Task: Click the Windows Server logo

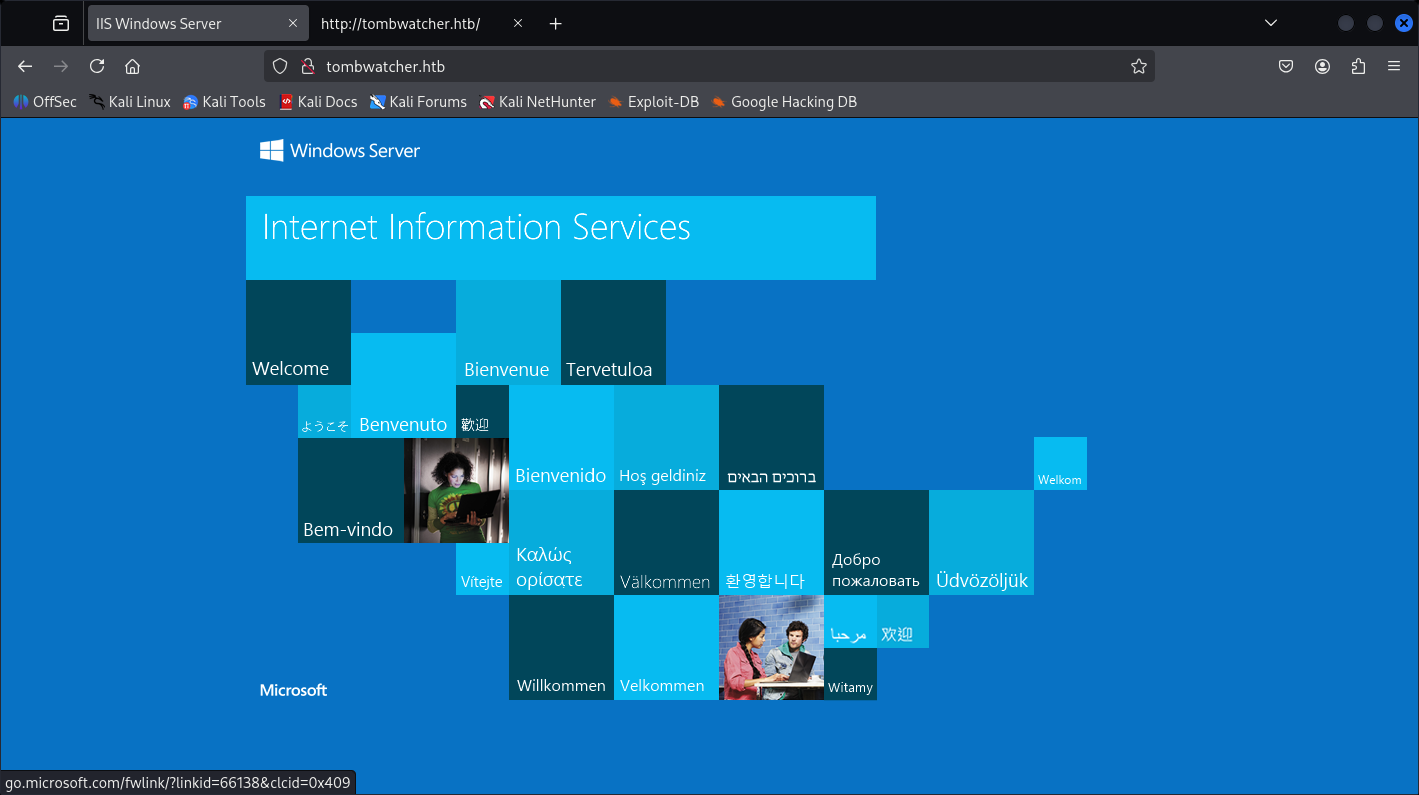Action: (340, 151)
